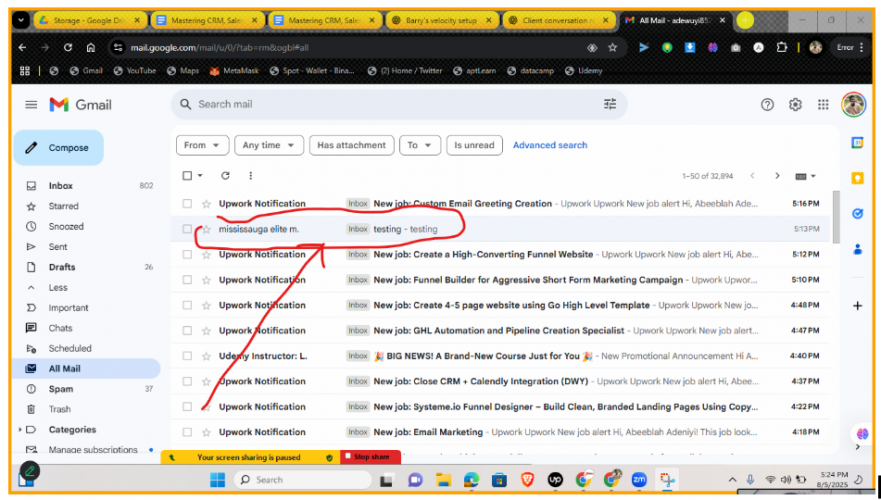The height and width of the screenshot is (500, 881).
Task: Go to the next page of mail
Action: (777, 176)
